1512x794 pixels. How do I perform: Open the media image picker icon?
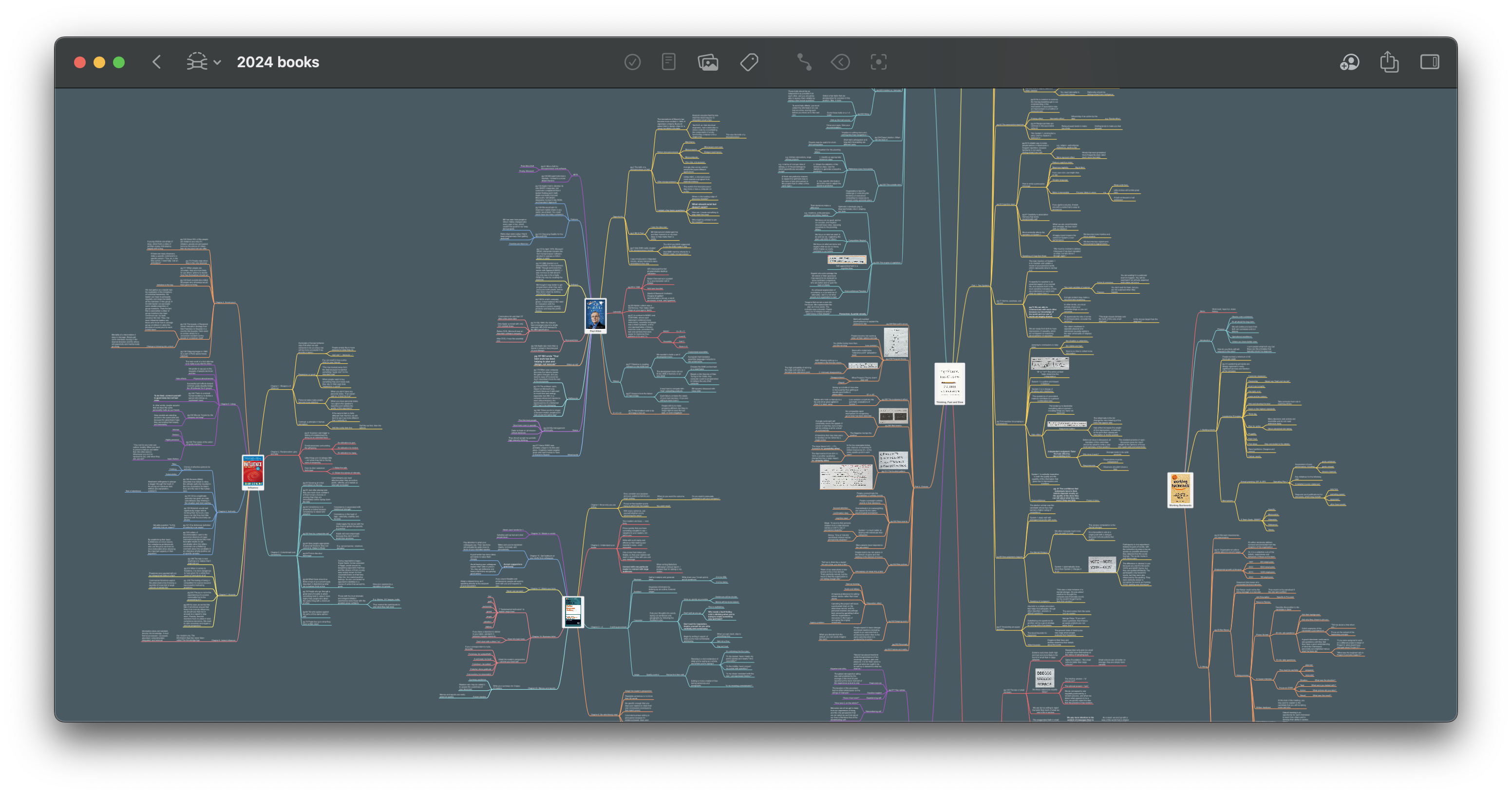[708, 61]
